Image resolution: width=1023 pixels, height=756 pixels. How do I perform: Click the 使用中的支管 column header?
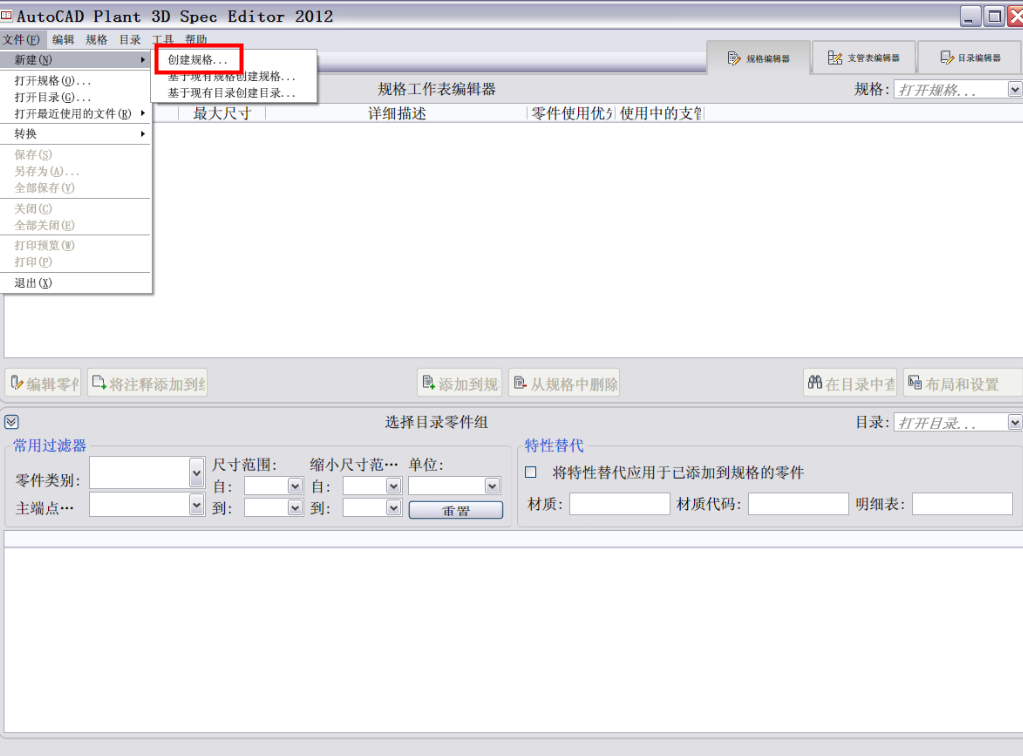[x=660, y=113]
